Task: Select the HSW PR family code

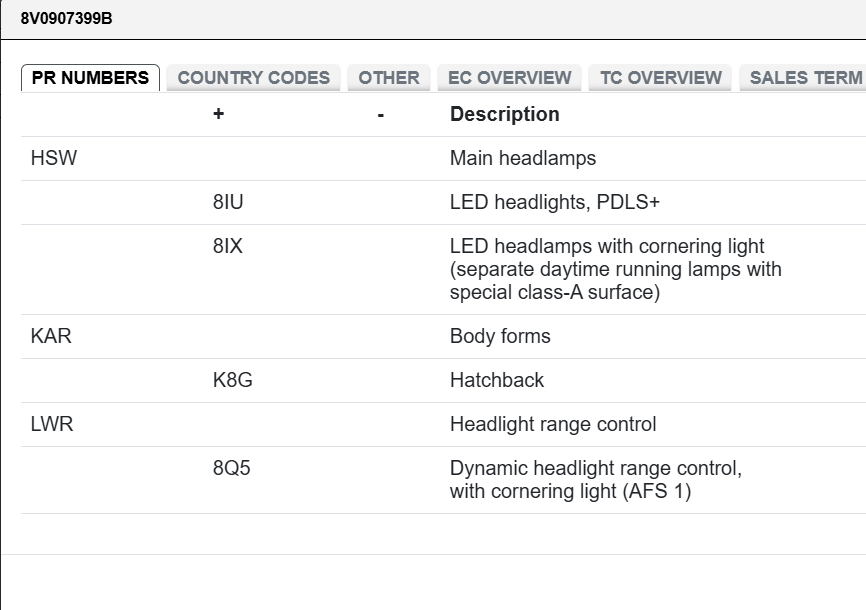Action: pyautogui.click(x=54, y=158)
